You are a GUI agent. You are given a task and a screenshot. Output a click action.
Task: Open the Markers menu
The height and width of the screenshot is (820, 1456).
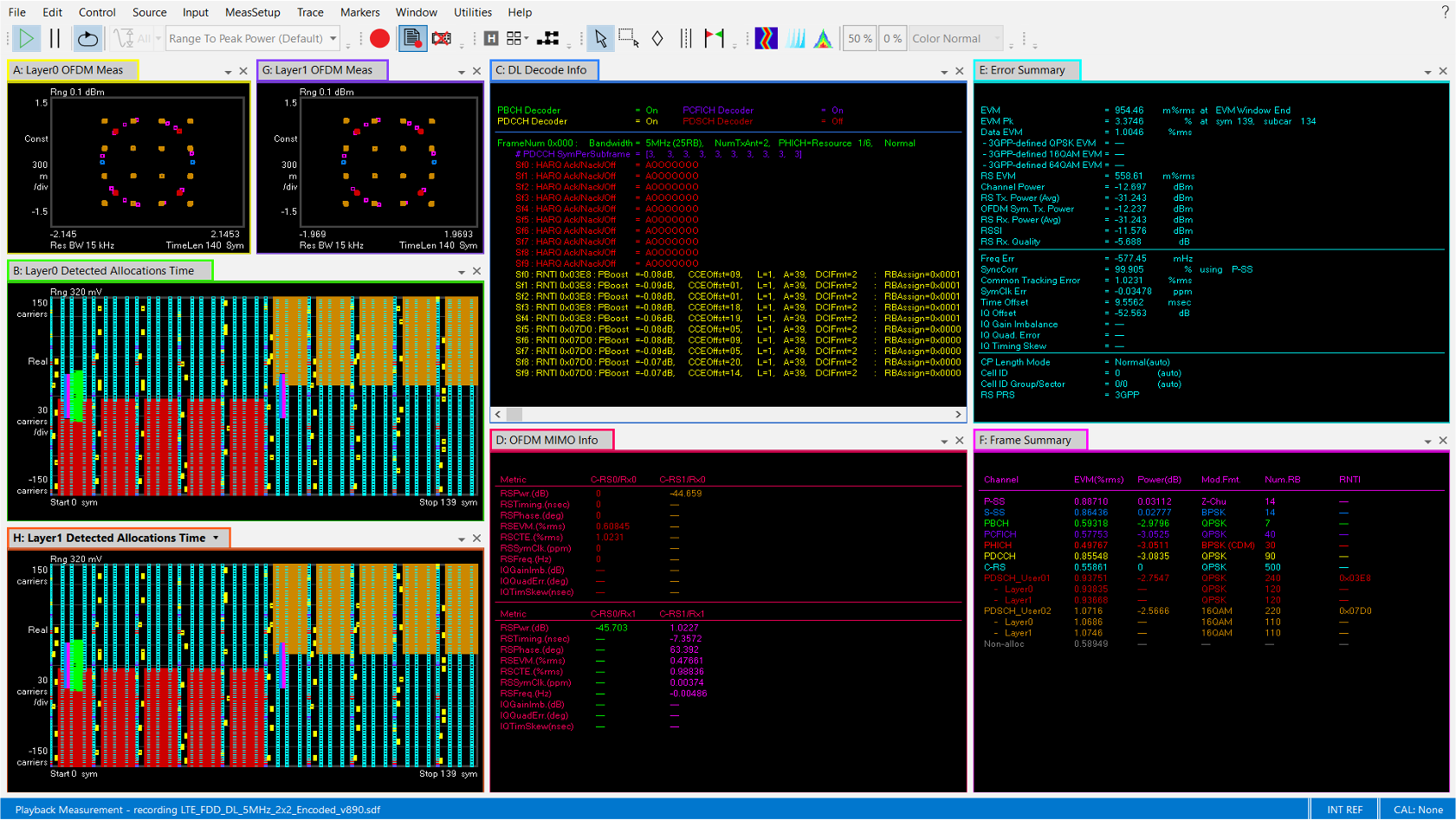359,12
